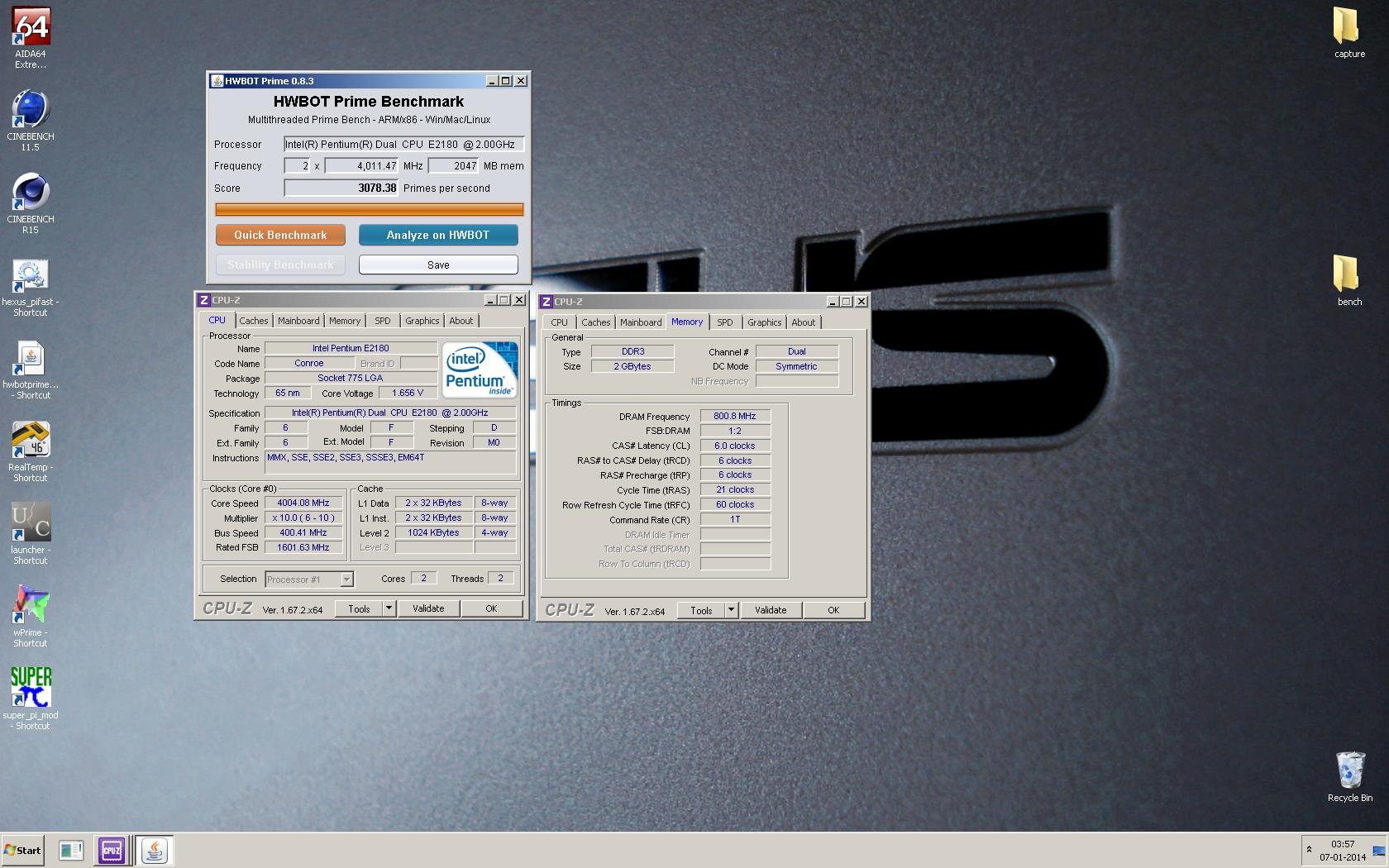The height and width of the screenshot is (868, 1389).
Task: Click the Core Voltage value 1.656 V
Action: point(408,393)
